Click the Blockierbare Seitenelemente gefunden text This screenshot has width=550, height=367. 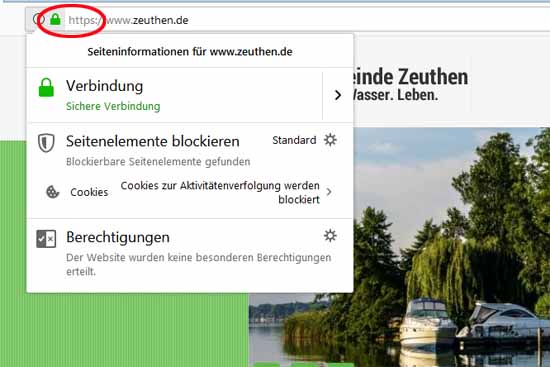tap(158, 162)
